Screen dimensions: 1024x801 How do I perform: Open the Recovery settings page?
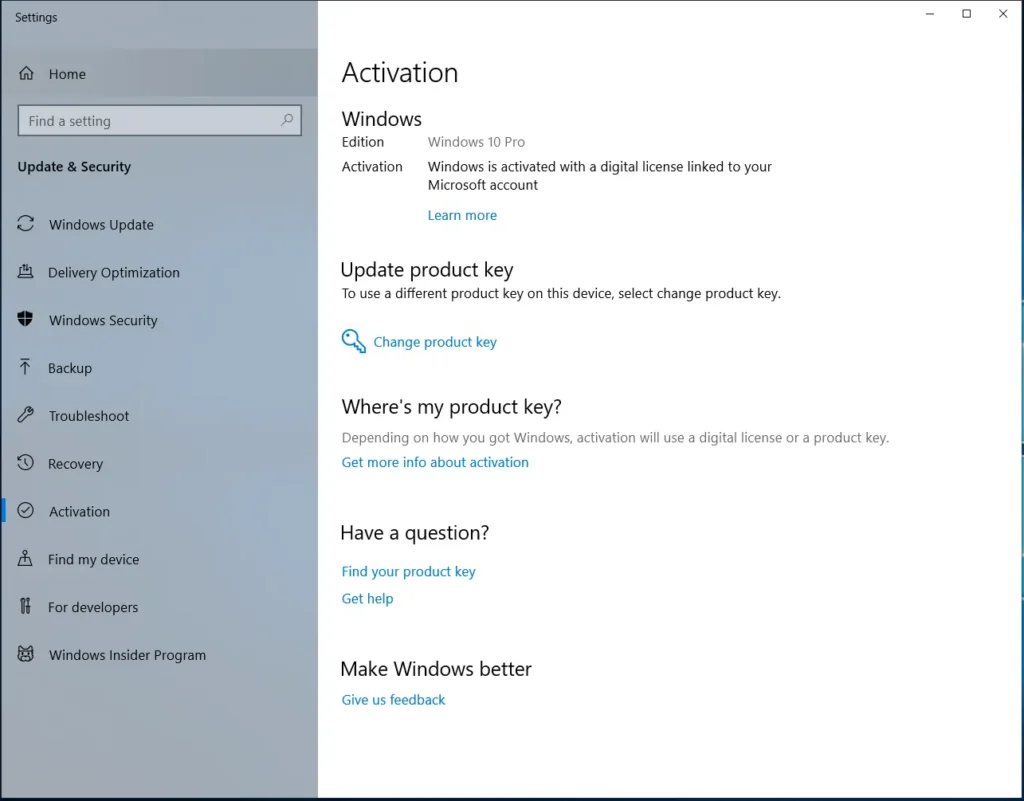[159, 463]
